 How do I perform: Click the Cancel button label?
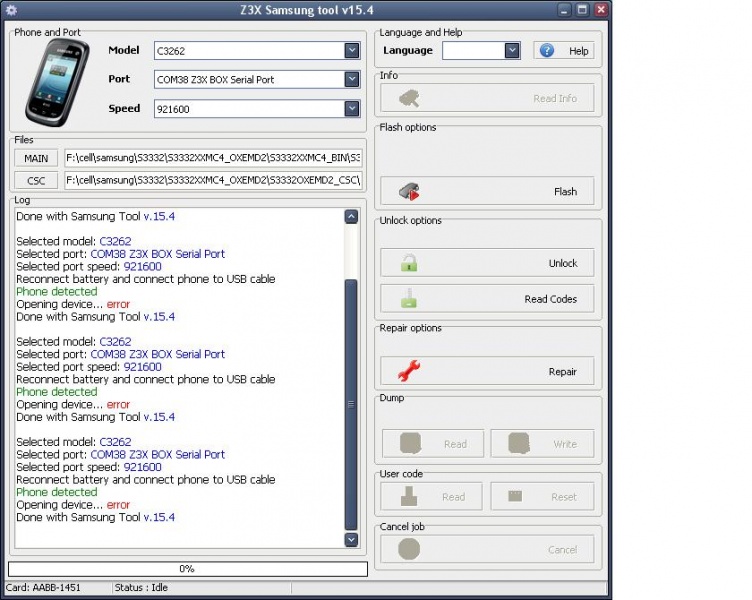[x=563, y=550]
